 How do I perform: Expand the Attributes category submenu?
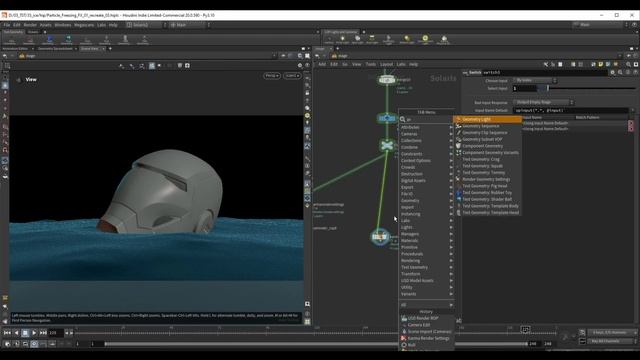coord(426,127)
